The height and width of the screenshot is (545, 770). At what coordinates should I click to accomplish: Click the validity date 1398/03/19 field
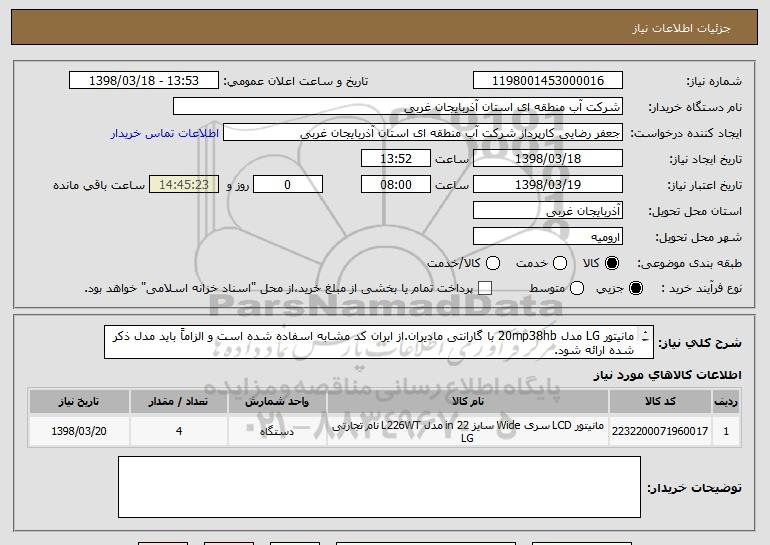coord(548,185)
